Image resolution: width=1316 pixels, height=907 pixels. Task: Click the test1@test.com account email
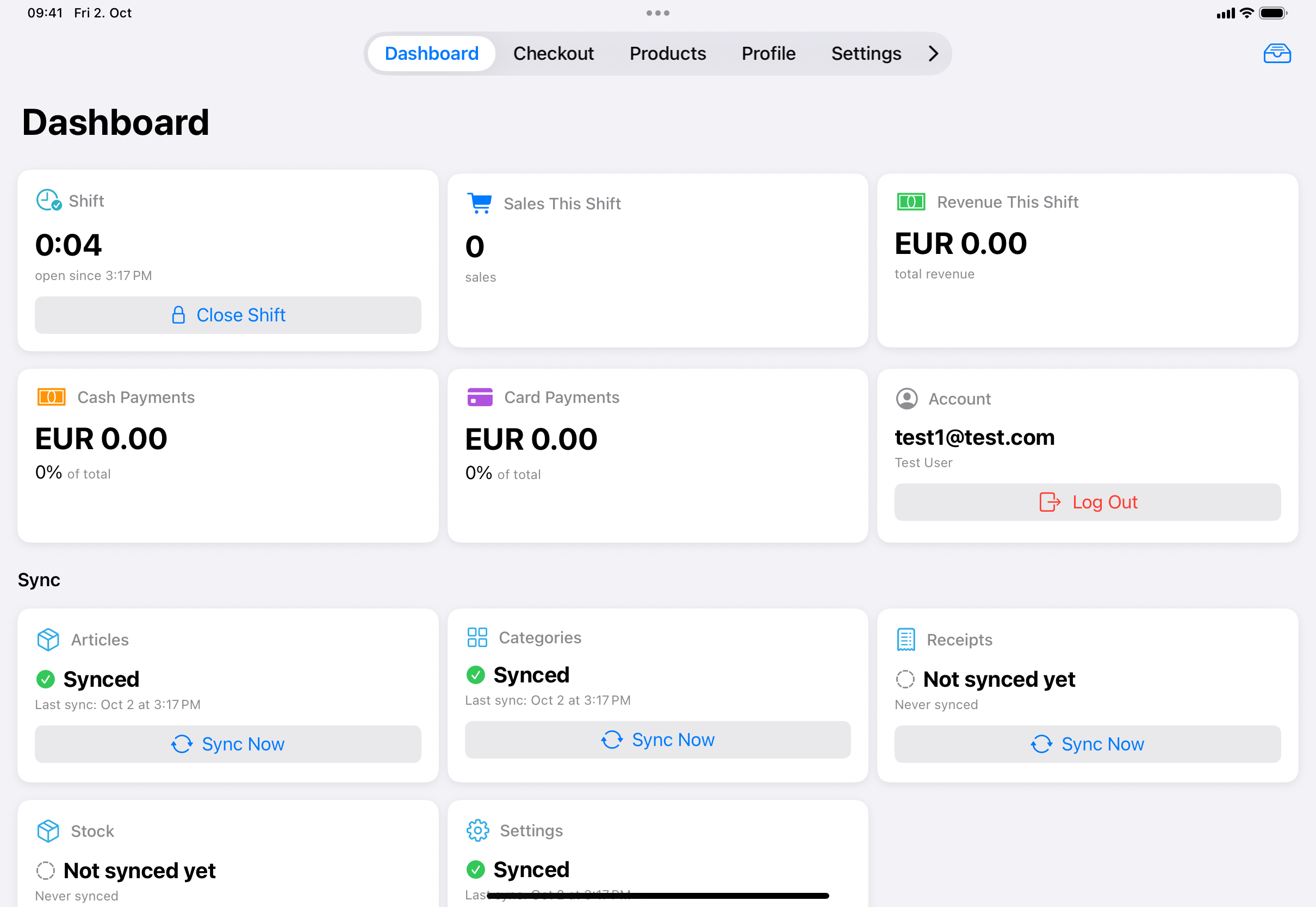pos(974,437)
